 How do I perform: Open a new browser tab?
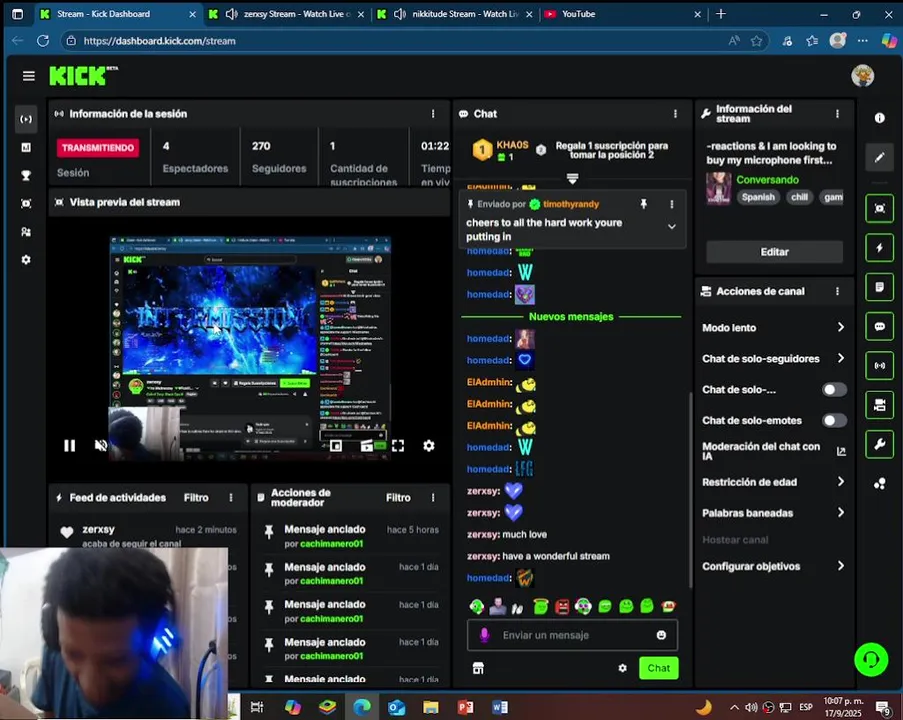click(720, 14)
